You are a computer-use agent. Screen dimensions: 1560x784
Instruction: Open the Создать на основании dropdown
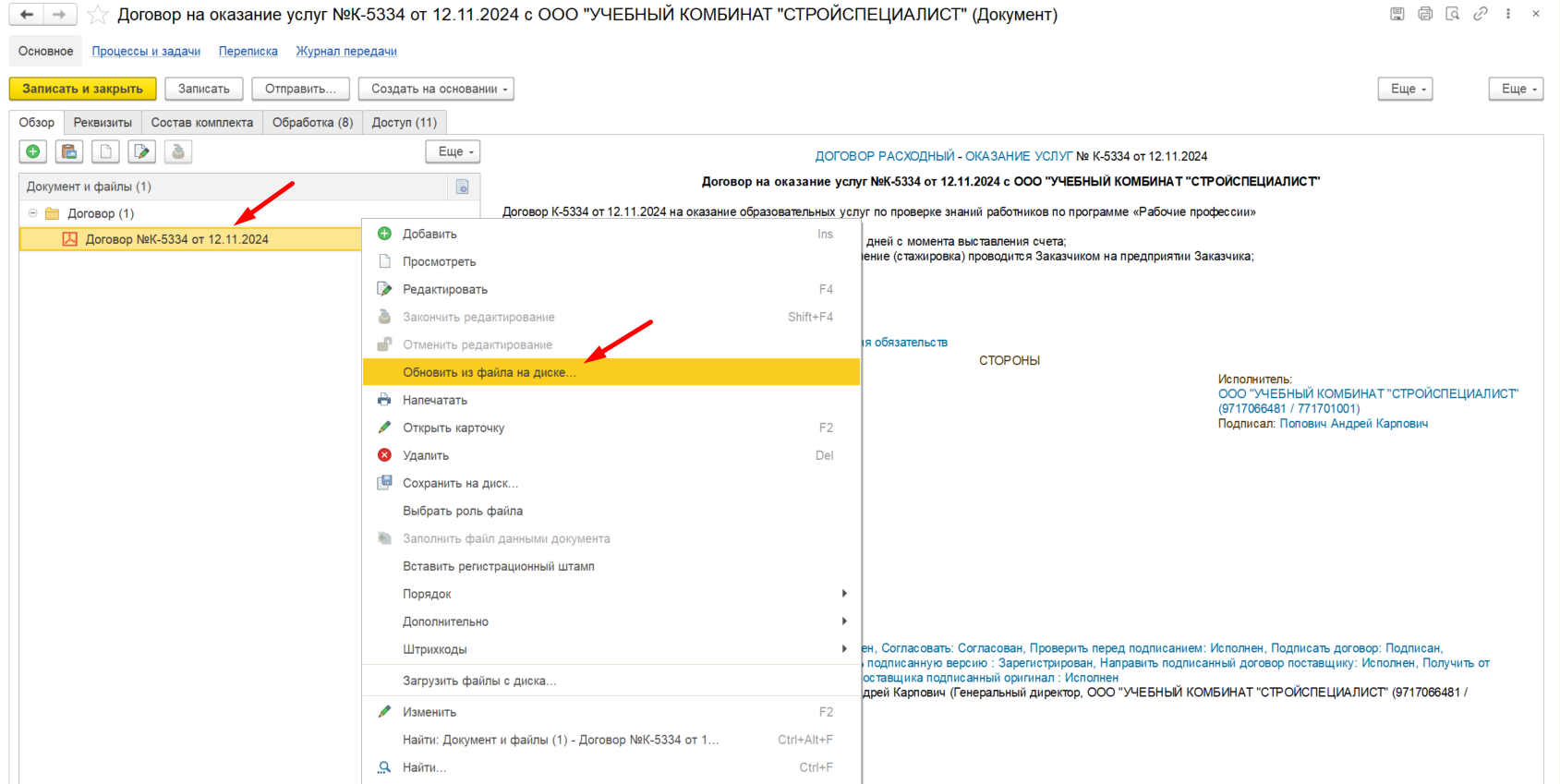[x=436, y=89]
